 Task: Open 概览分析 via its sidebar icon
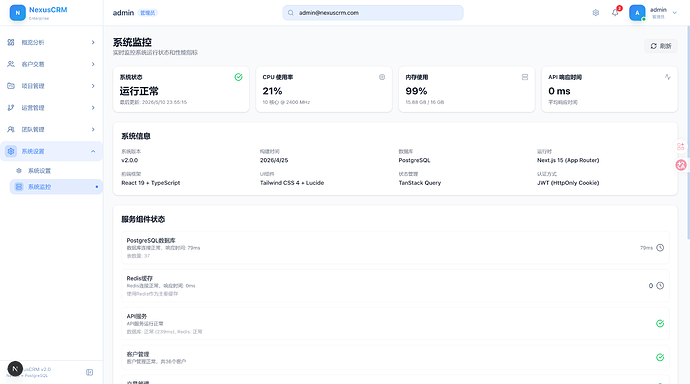click(11, 42)
